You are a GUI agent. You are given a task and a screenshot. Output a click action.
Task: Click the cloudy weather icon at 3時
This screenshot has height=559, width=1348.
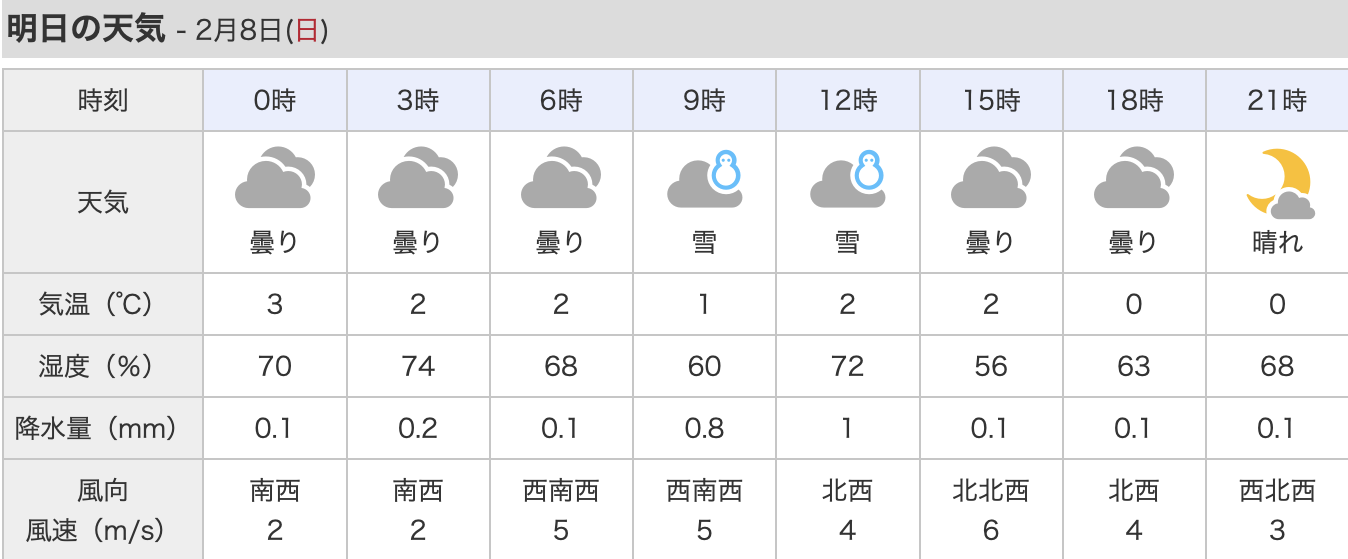pos(418,180)
